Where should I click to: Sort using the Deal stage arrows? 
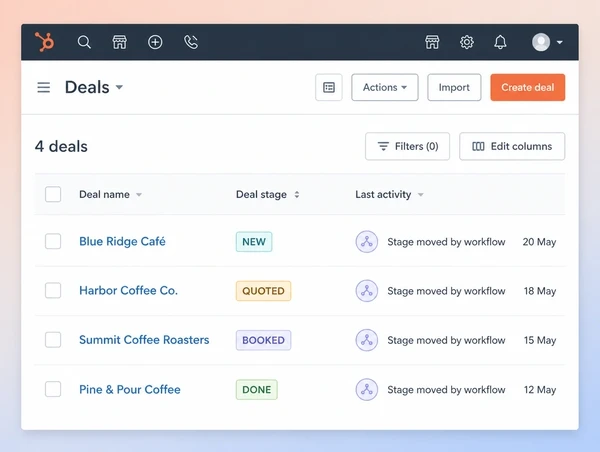point(297,194)
